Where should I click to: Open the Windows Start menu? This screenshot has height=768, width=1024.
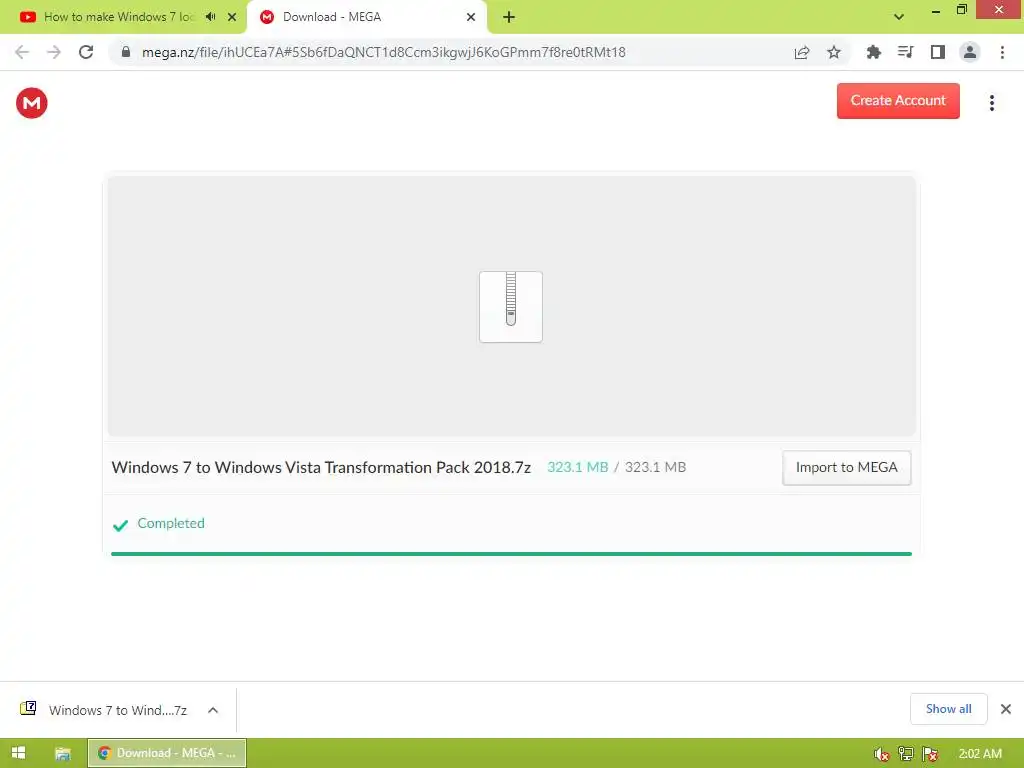[x=18, y=753]
